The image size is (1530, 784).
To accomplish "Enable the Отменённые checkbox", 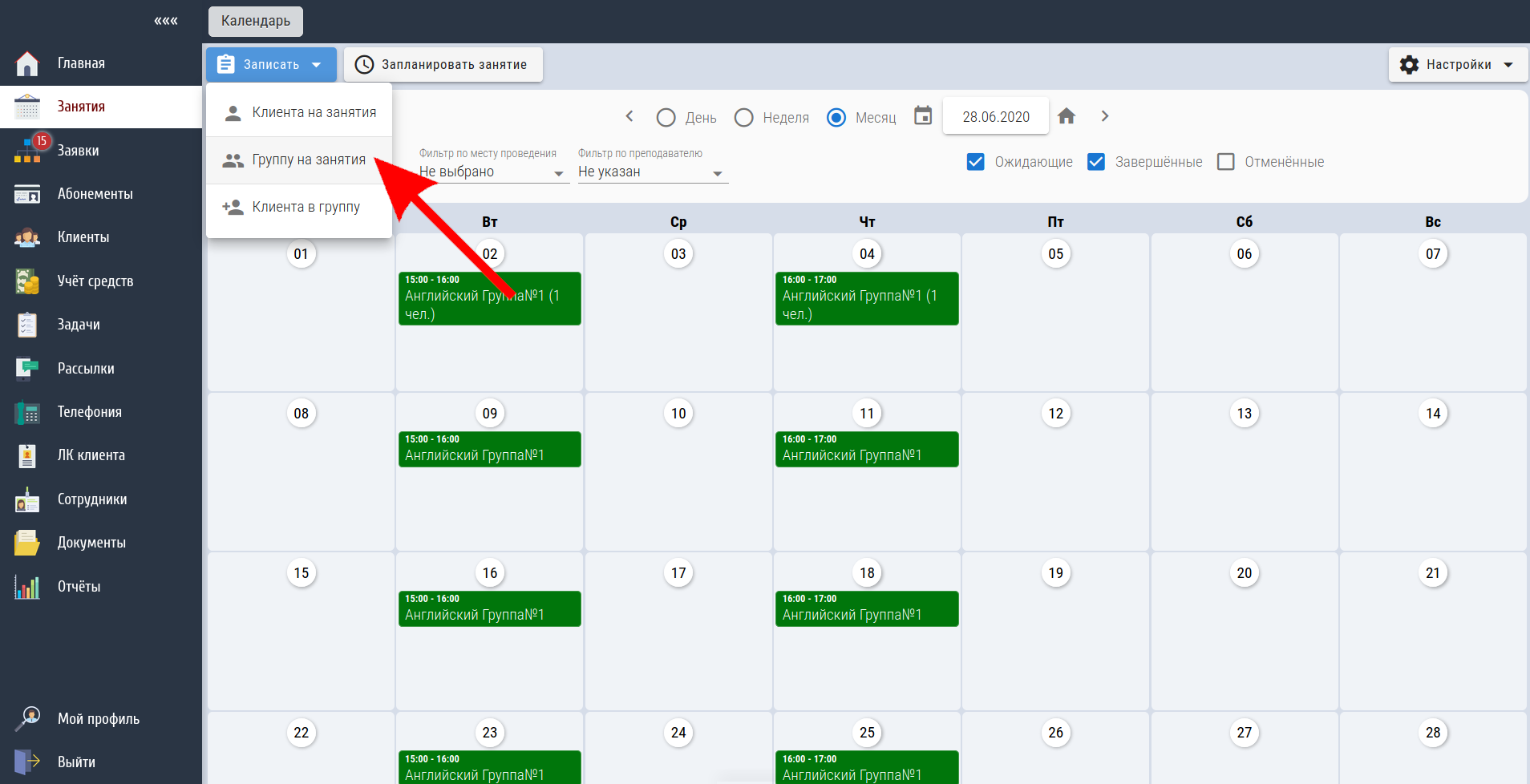I will pos(1225,162).
